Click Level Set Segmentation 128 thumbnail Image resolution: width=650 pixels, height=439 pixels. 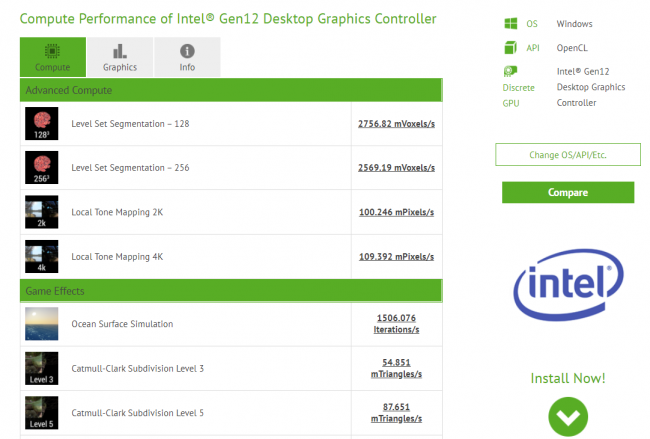42,124
